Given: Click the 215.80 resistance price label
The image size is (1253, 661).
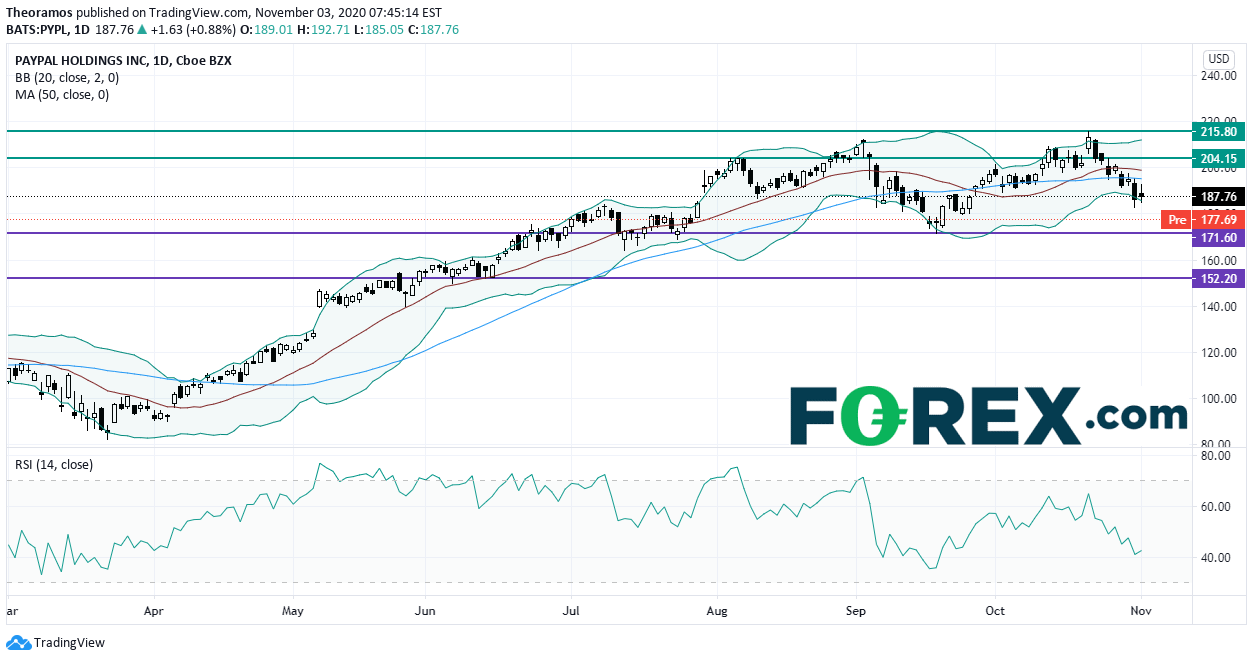Looking at the screenshot, I should tap(1217, 131).
